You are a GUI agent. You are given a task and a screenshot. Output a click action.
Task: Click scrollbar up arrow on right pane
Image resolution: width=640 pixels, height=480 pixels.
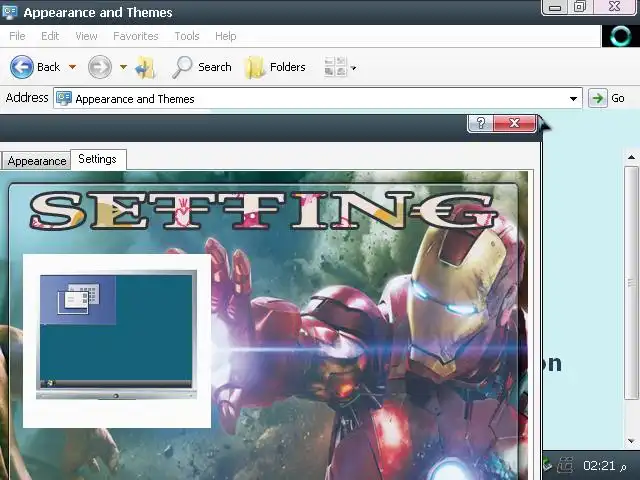pyautogui.click(x=631, y=157)
